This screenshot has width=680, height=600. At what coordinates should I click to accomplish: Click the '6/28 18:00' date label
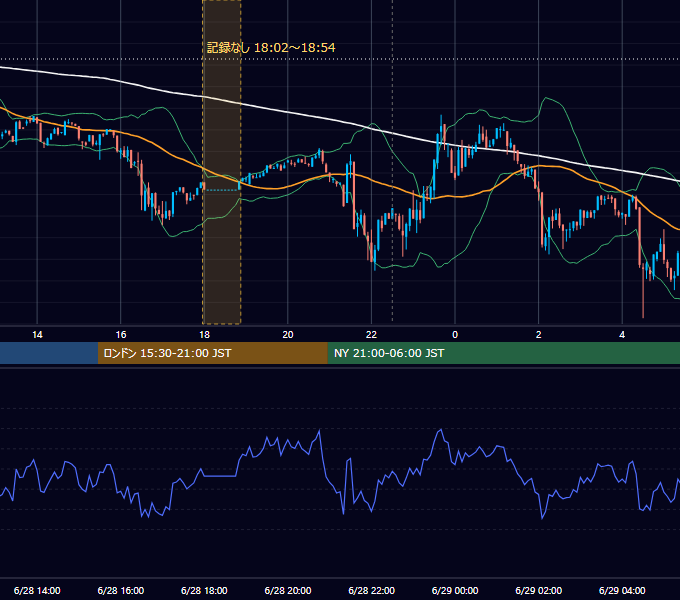point(204,590)
